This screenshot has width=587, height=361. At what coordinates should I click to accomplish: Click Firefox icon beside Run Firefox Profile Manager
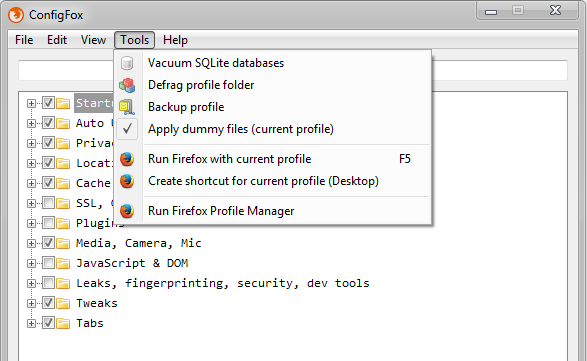coord(127,211)
